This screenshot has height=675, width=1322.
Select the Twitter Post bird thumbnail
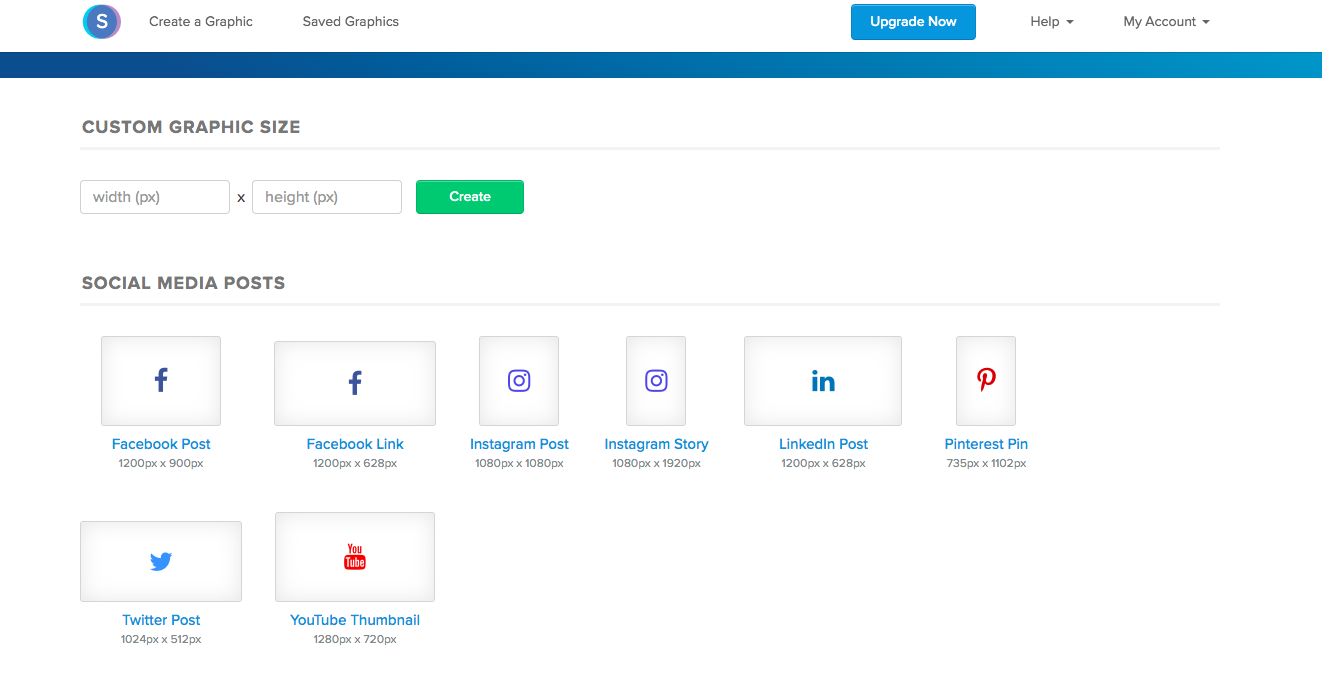pos(161,561)
